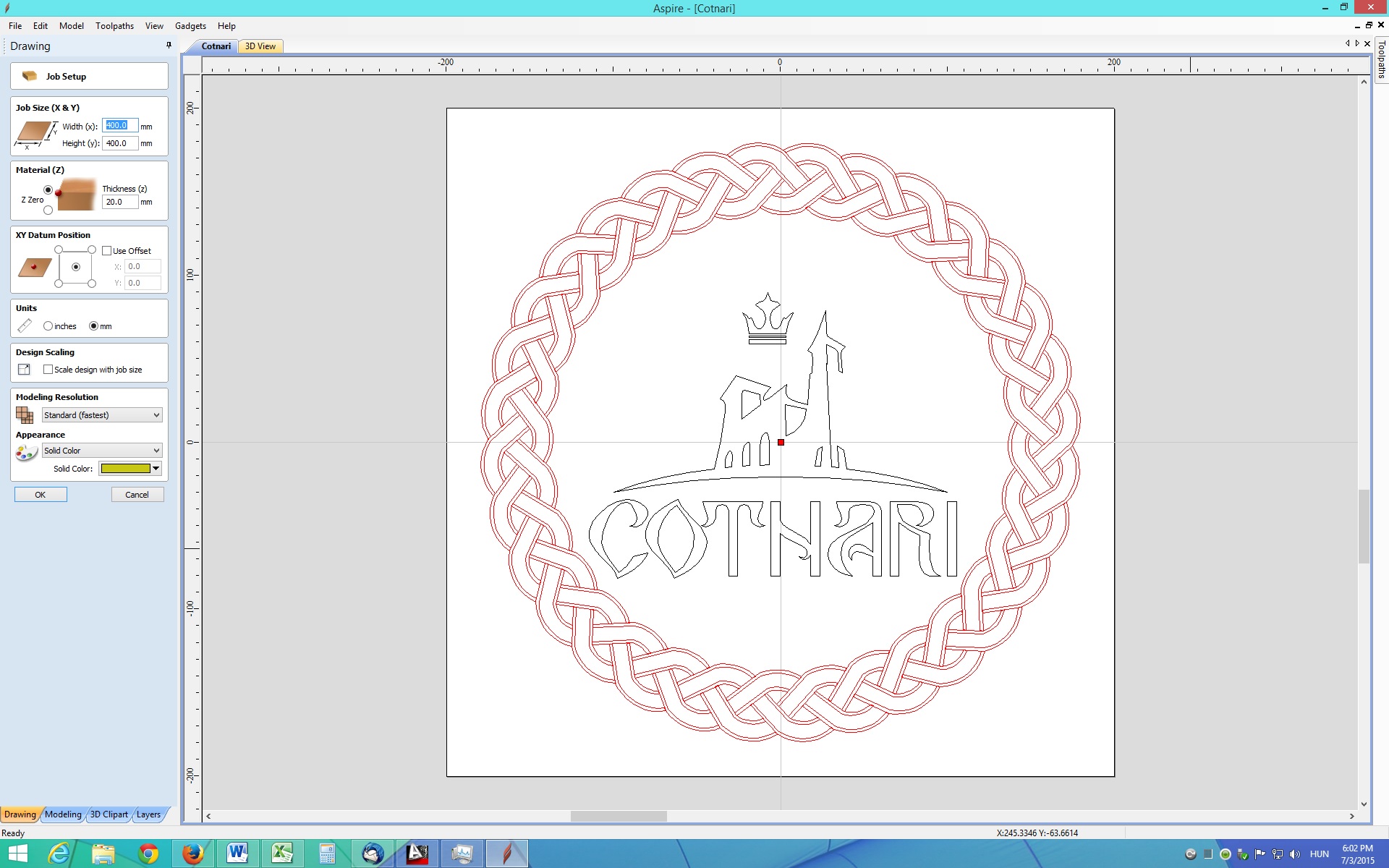This screenshot has height=868, width=1389.
Task: Click the horizontal scrollbar thumb
Action: [619, 816]
